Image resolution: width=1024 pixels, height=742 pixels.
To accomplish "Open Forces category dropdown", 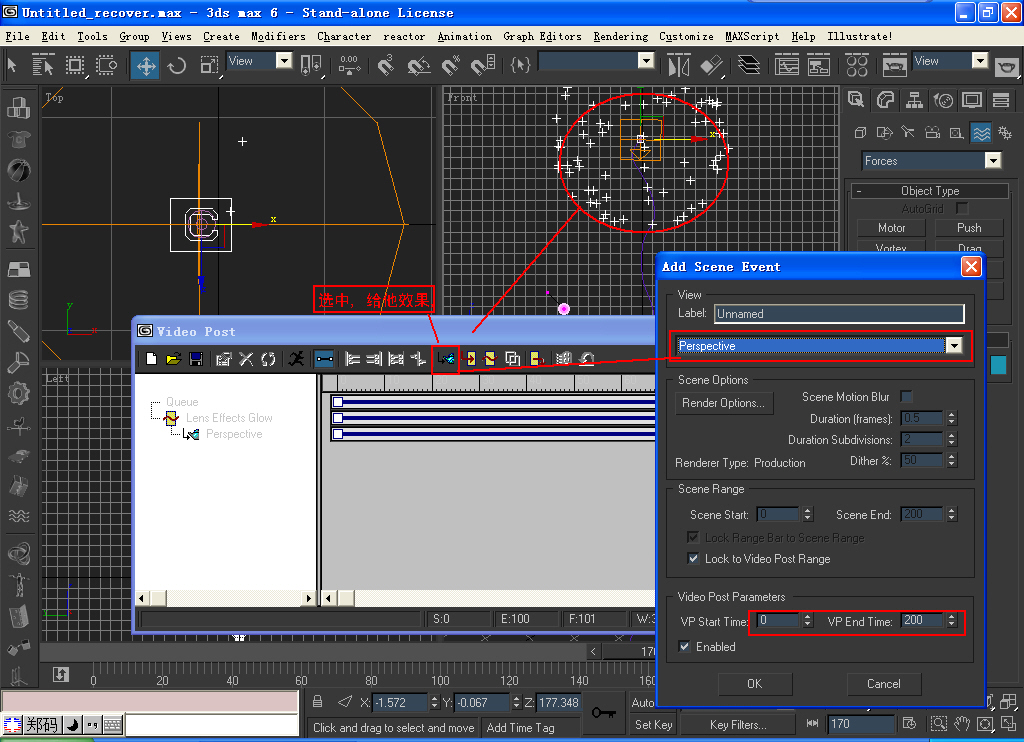I will pyautogui.click(x=993, y=161).
